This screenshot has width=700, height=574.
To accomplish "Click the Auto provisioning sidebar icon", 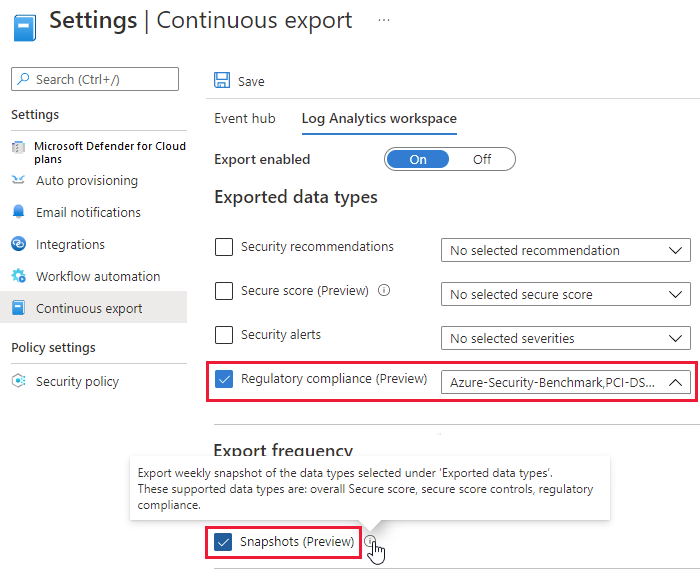I will click(18, 180).
